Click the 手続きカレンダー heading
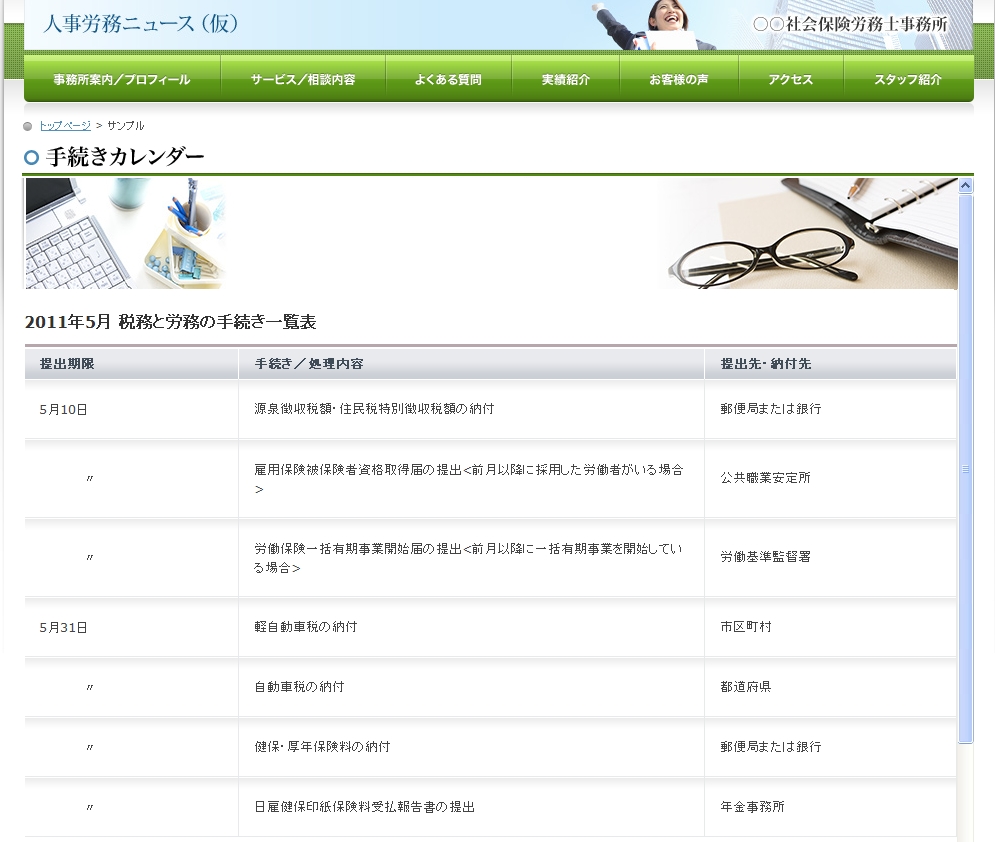This screenshot has width=995, height=842. [x=125, y=157]
